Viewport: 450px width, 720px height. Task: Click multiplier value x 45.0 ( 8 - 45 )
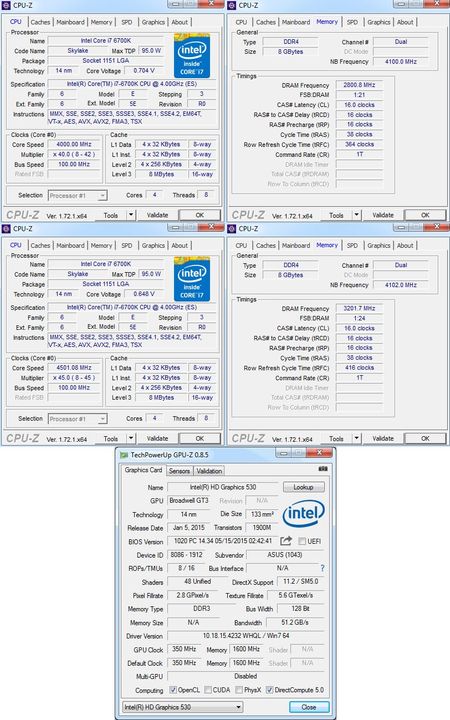[x=74, y=378]
